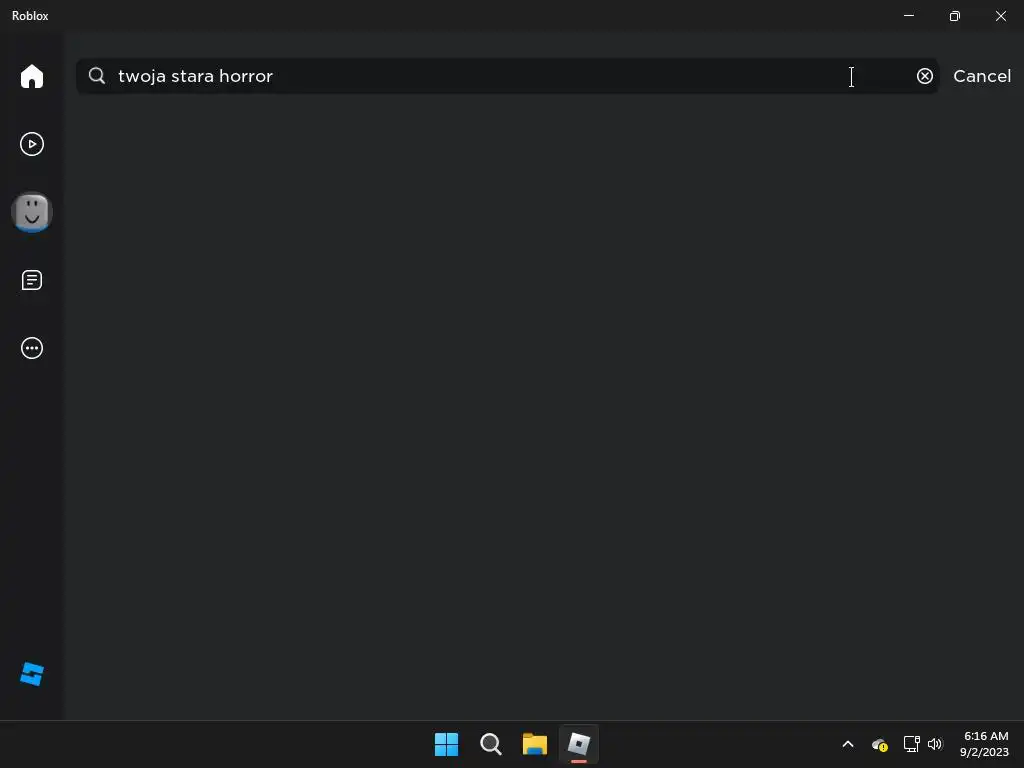Open the volume speaker tray icon
The height and width of the screenshot is (768, 1024).
pyautogui.click(x=935, y=744)
